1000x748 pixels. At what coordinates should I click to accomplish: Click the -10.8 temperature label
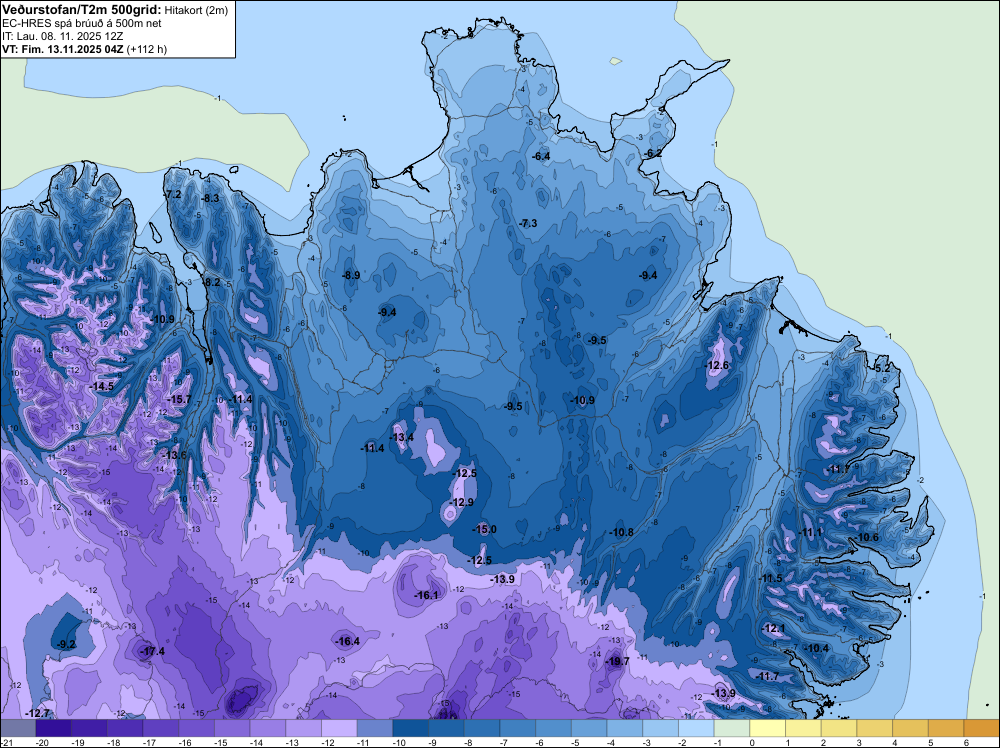[x=621, y=532]
